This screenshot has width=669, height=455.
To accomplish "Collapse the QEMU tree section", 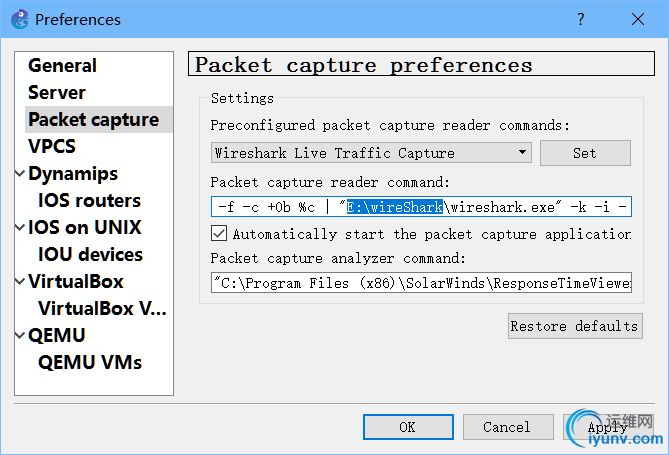I will tap(20, 336).
